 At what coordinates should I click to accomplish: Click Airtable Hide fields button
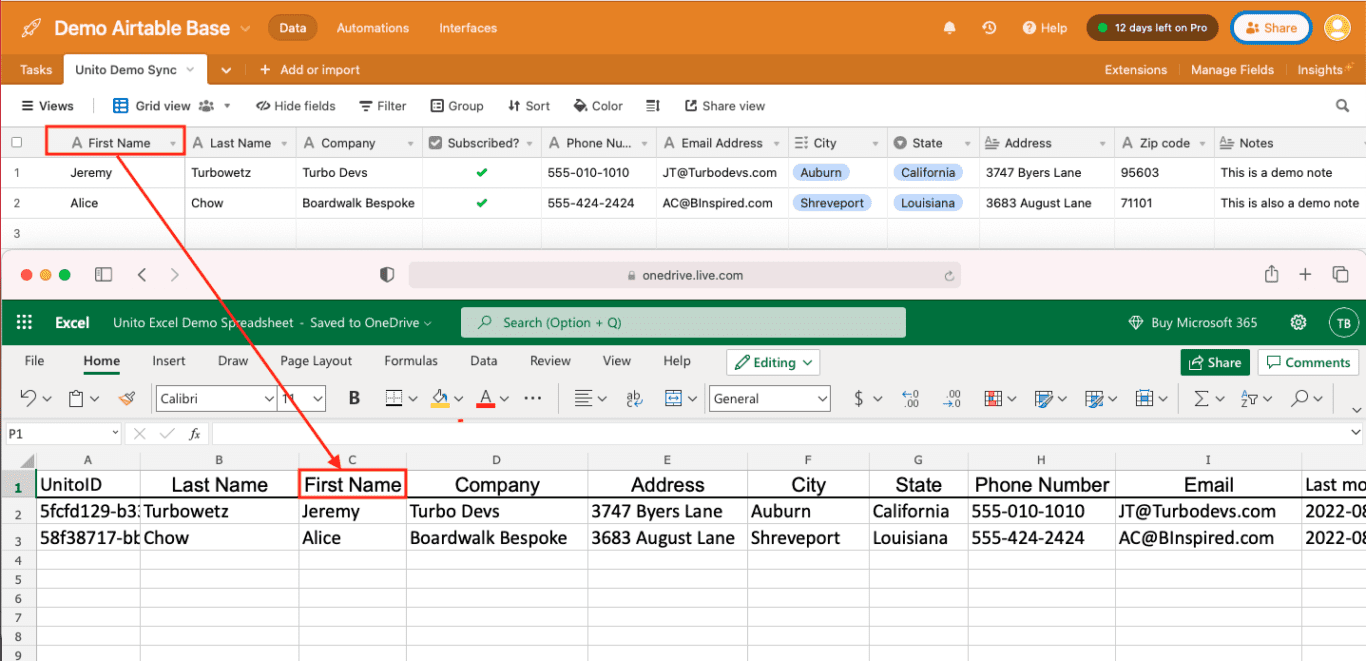pyautogui.click(x=296, y=106)
